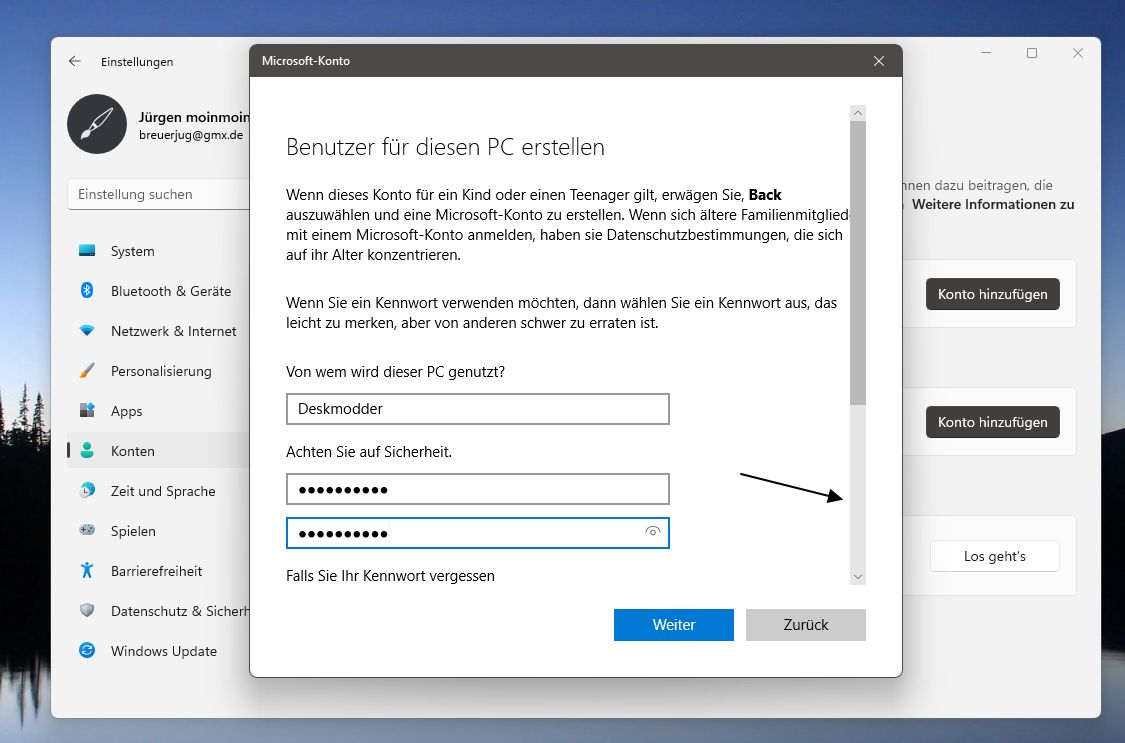
Task: Focus the first password field
Action: click(x=478, y=489)
